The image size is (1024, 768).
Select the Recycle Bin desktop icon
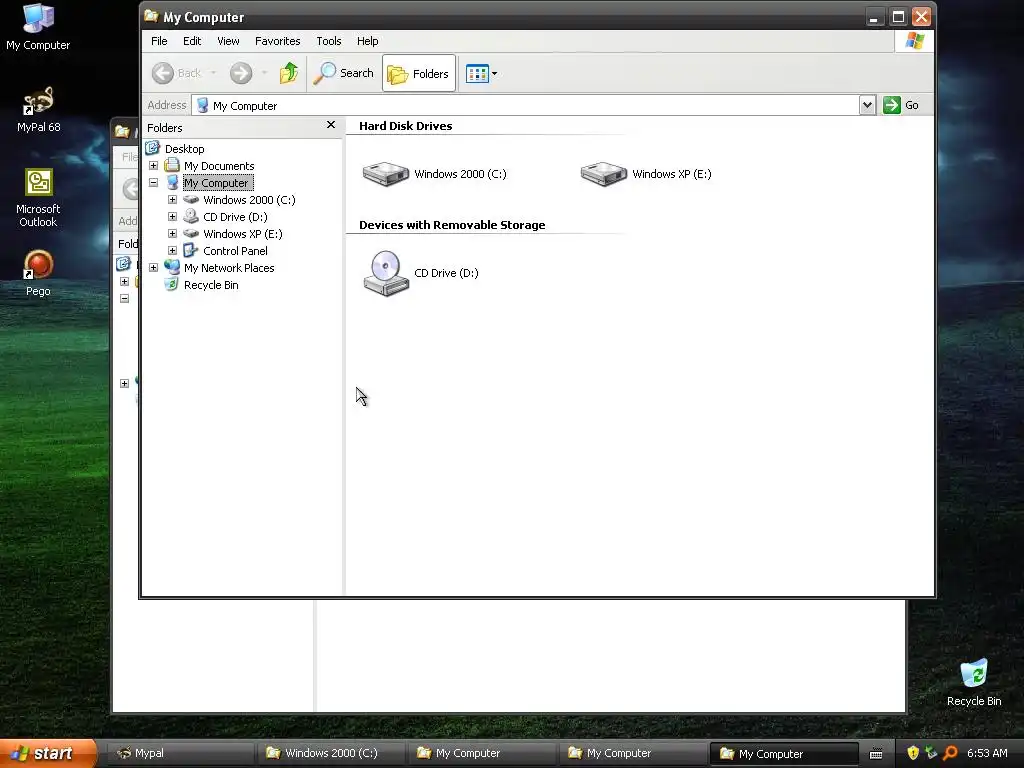974,683
